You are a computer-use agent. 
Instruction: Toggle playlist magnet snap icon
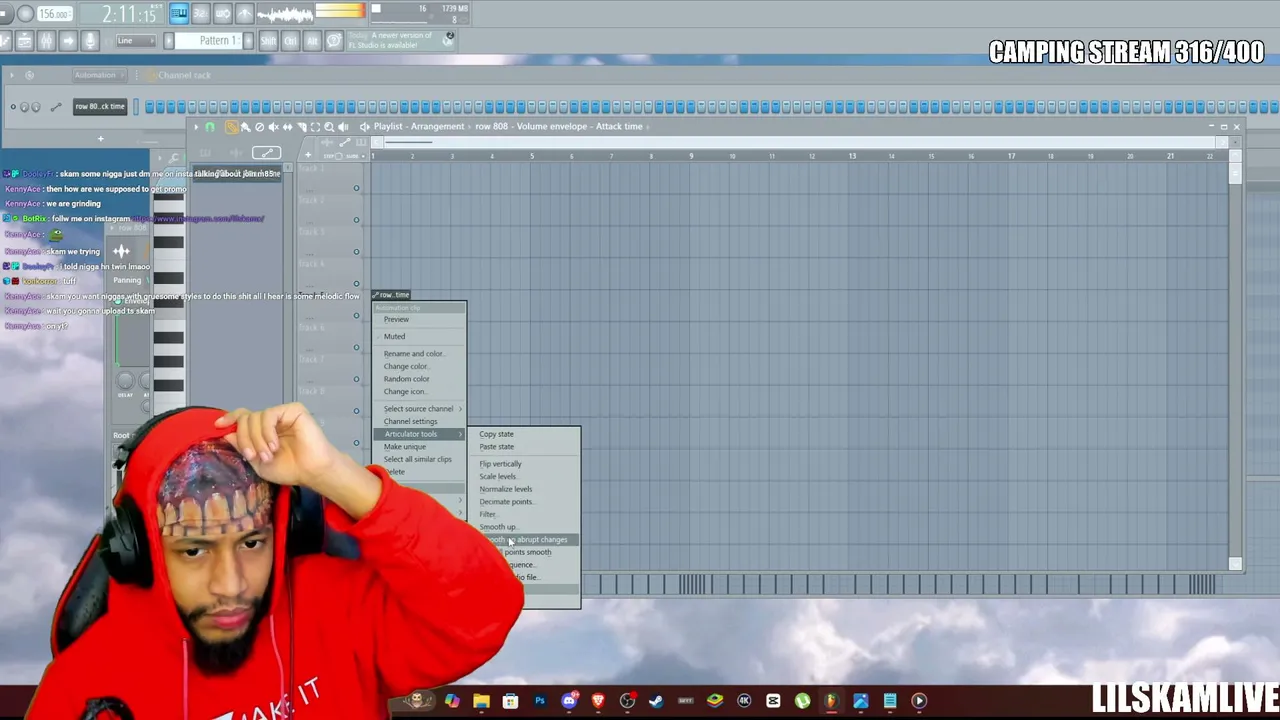coord(210,127)
